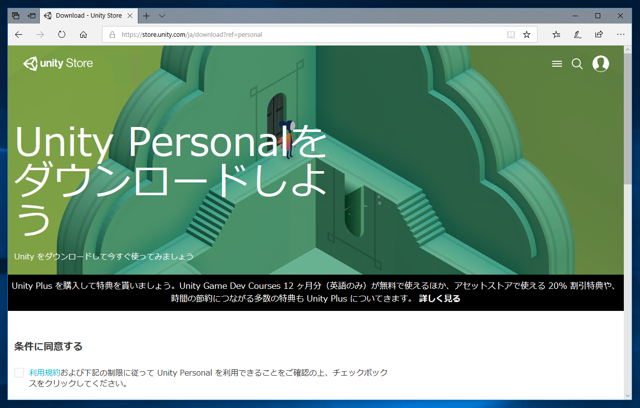View site security lock icon
The width and height of the screenshot is (640, 408).
coord(112,35)
